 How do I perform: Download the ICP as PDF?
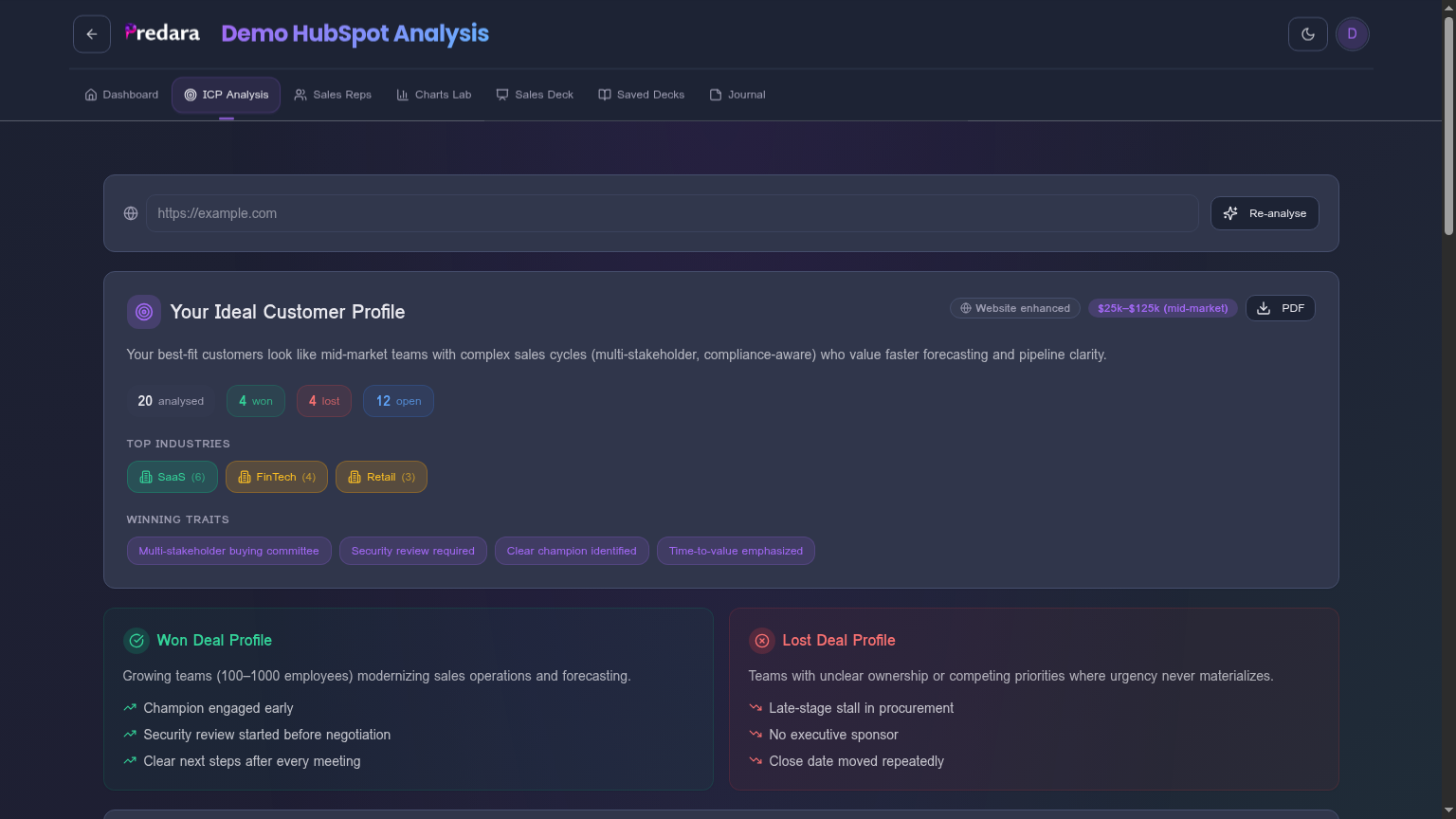tap(1280, 308)
